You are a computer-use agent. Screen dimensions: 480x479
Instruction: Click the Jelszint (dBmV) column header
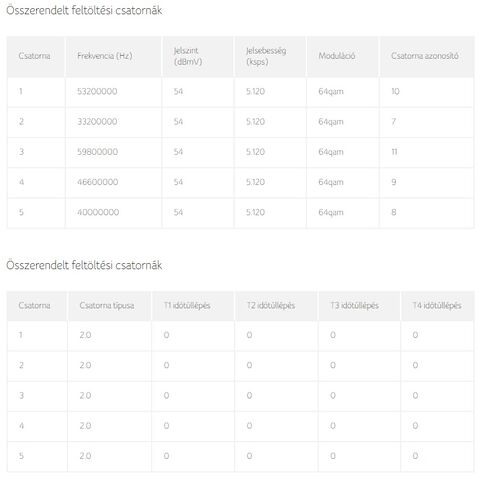click(x=188, y=56)
